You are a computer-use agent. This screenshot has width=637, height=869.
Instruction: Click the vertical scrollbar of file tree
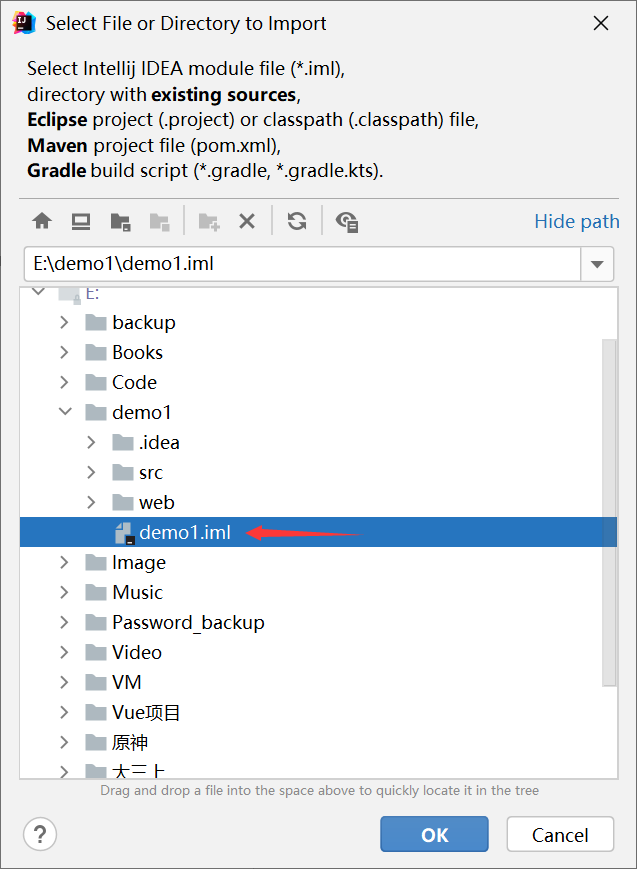(x=609, y=513)
